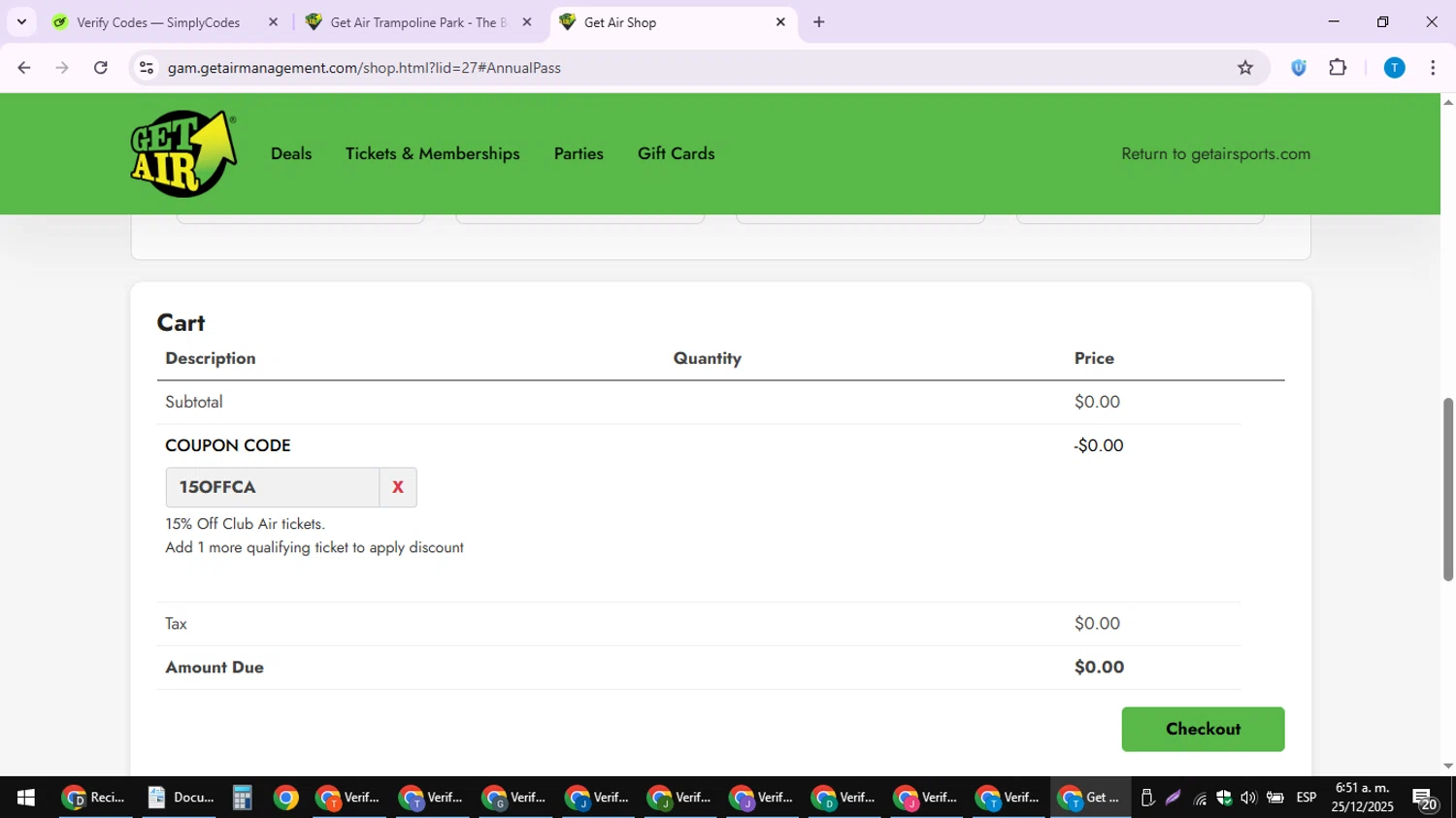Switch input language ESP
1456x818 pixels.
[1307, 798]
